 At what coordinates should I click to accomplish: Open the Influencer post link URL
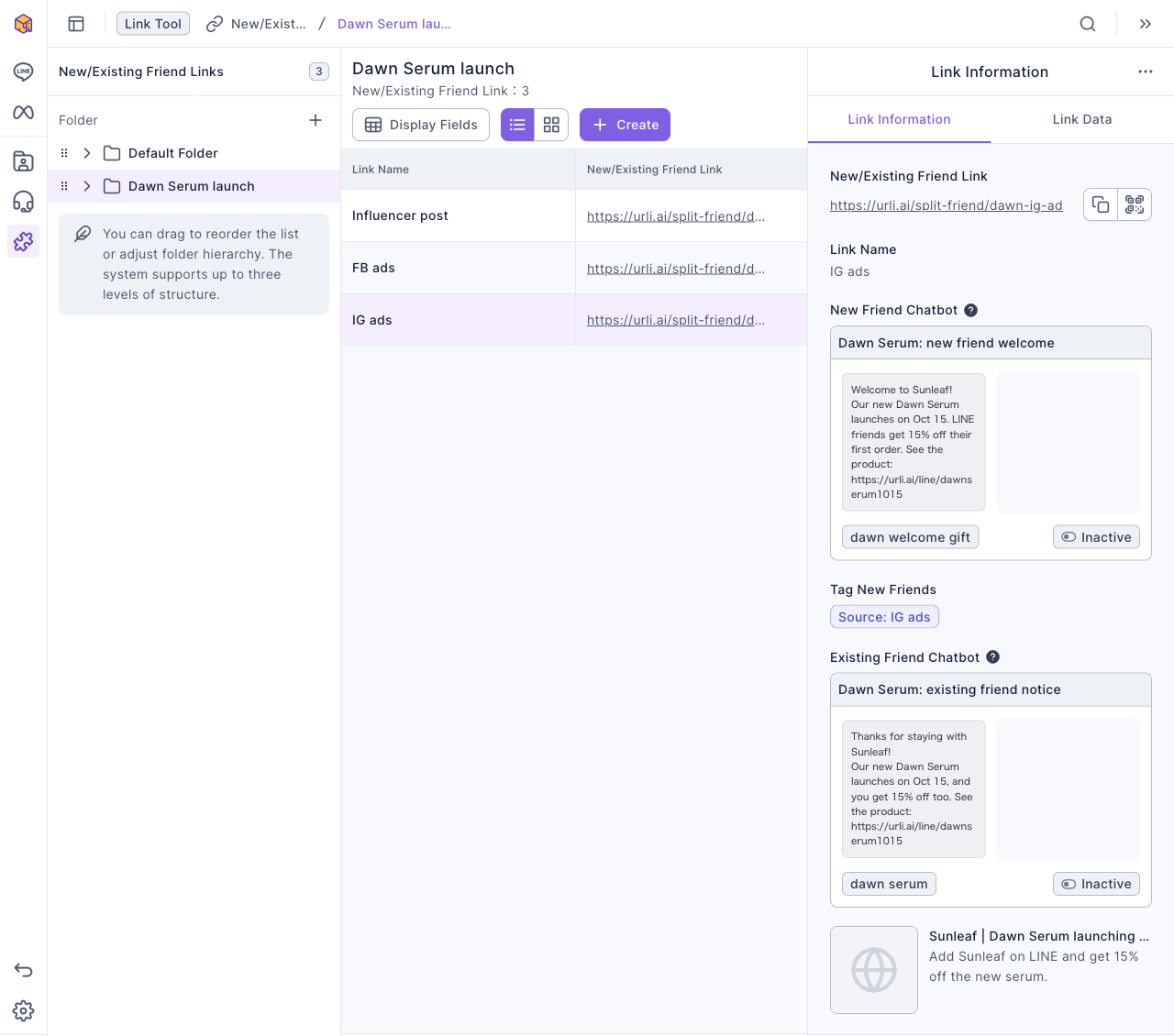pyautogui.click(x=676, y=216)
